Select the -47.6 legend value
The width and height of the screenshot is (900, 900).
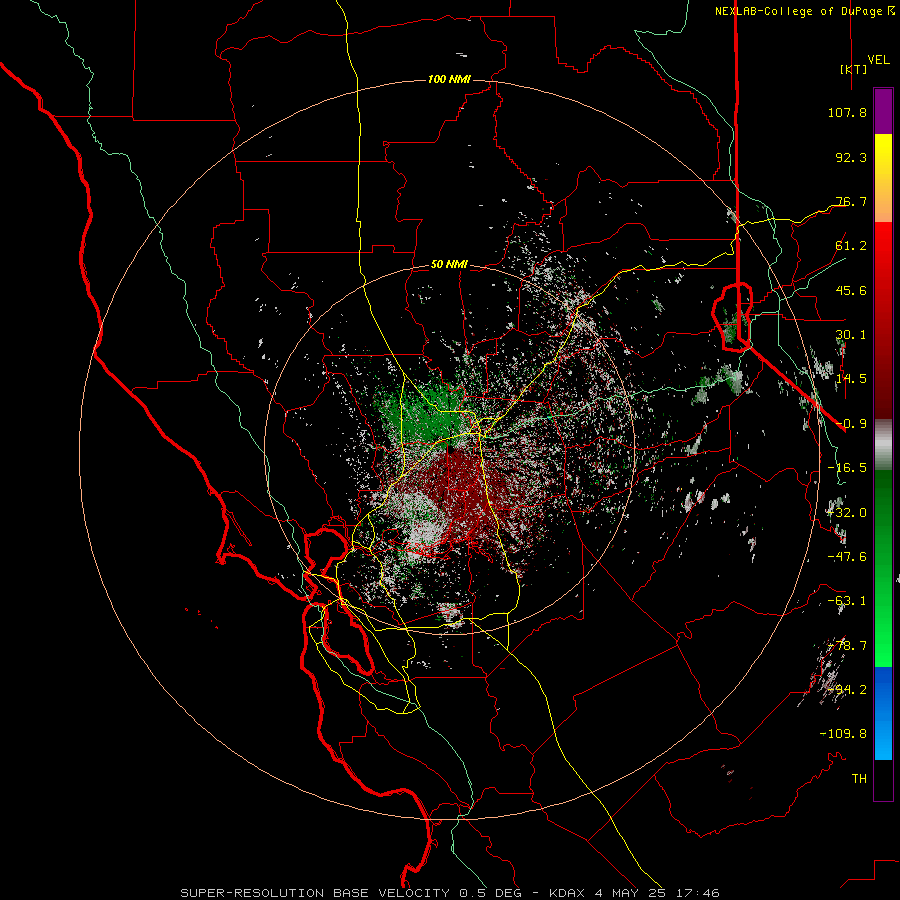847,557
